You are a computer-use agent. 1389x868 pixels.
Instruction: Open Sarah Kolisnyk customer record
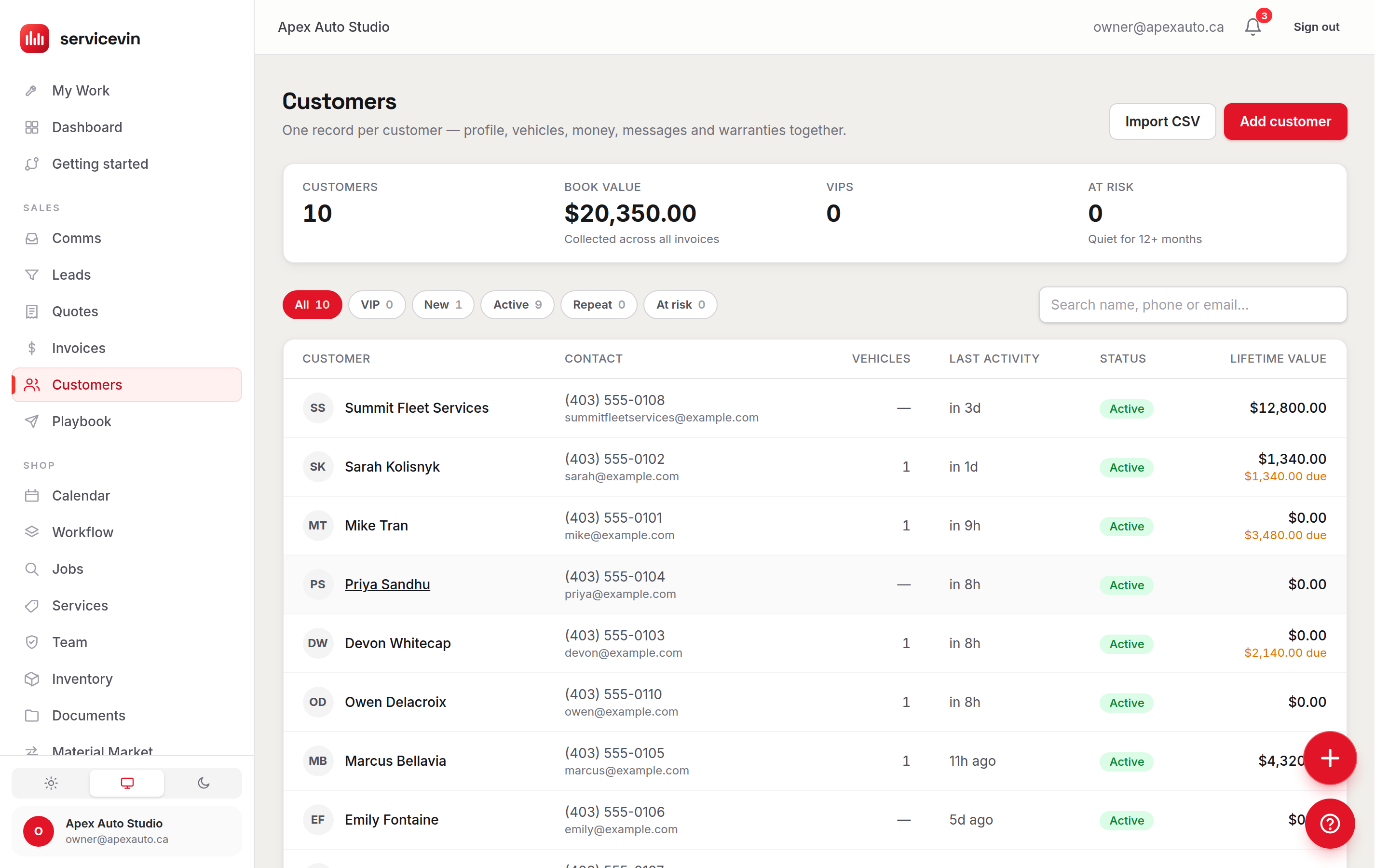tap(392, 467)
